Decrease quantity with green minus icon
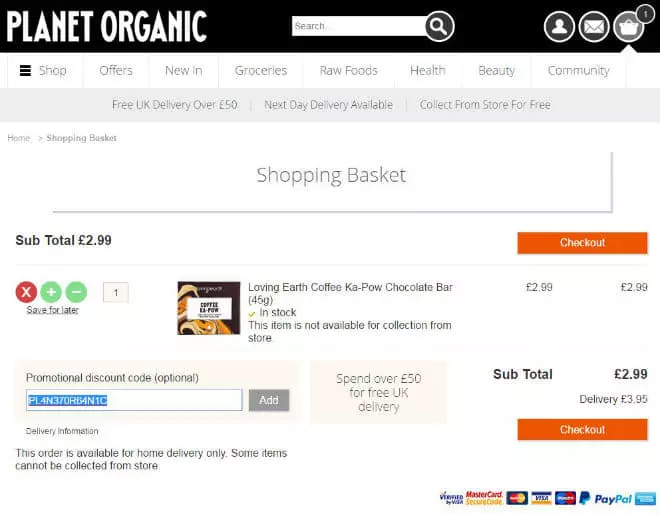The width and height of the screenshot is (660, 514). (77, 292)
